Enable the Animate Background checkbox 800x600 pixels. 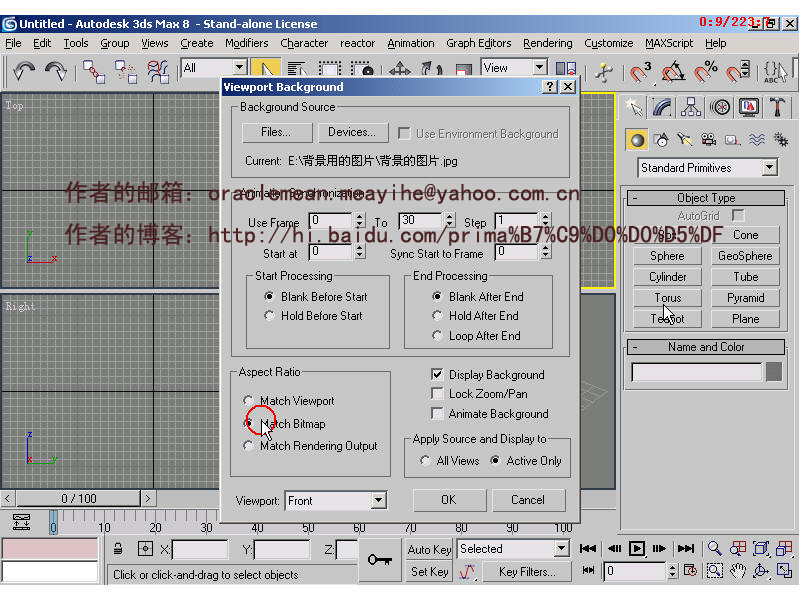point(437,413)
